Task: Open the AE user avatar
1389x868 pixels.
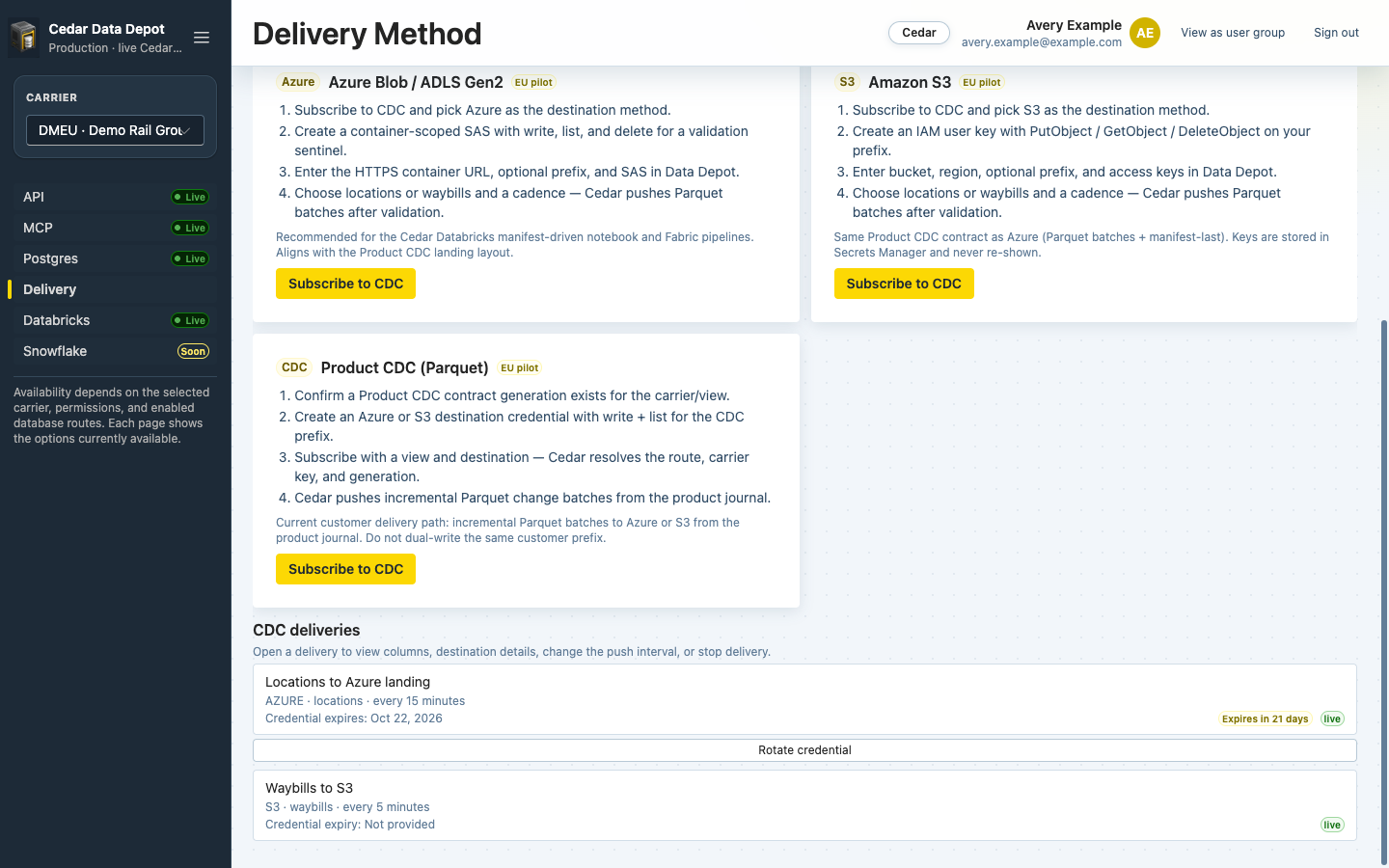Action: point(1145,33)
